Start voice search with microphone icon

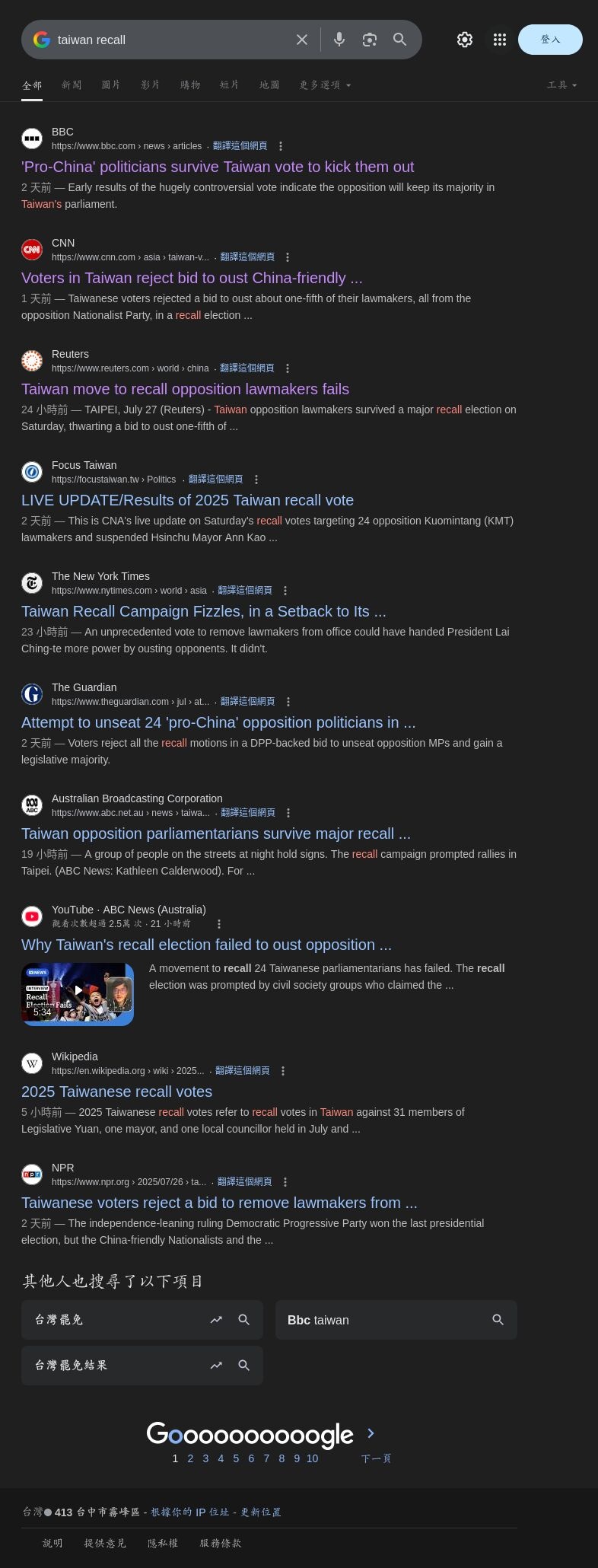click(x=339, y=40)
